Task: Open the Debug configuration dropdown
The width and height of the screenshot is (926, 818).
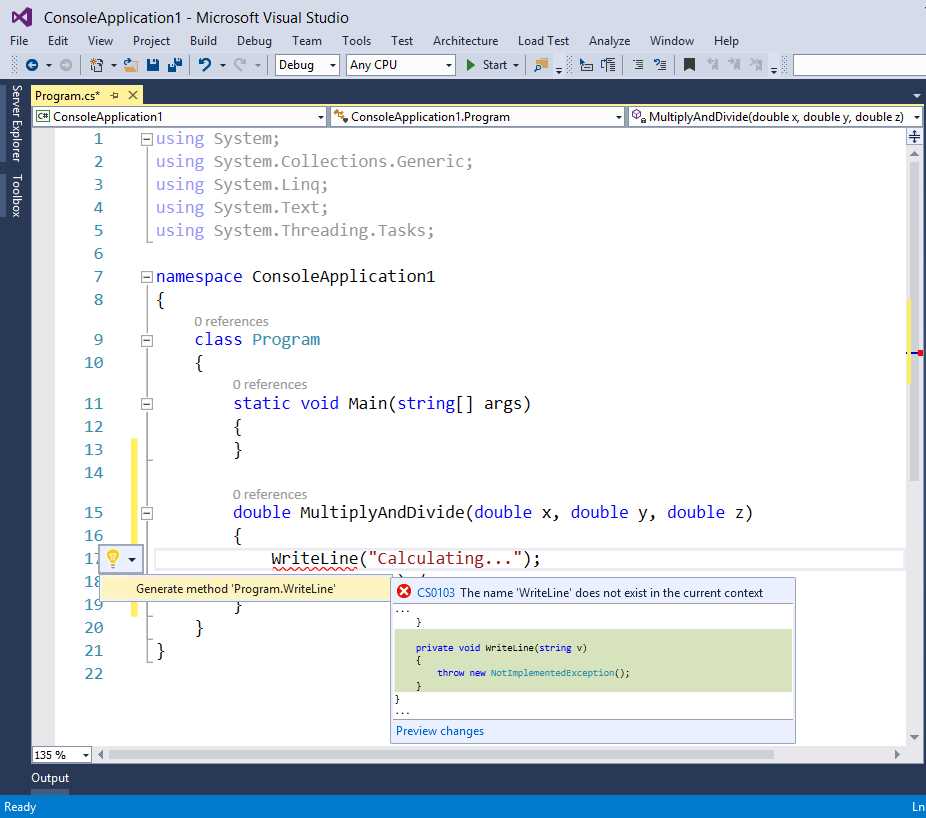Action: tap(306, 64)
